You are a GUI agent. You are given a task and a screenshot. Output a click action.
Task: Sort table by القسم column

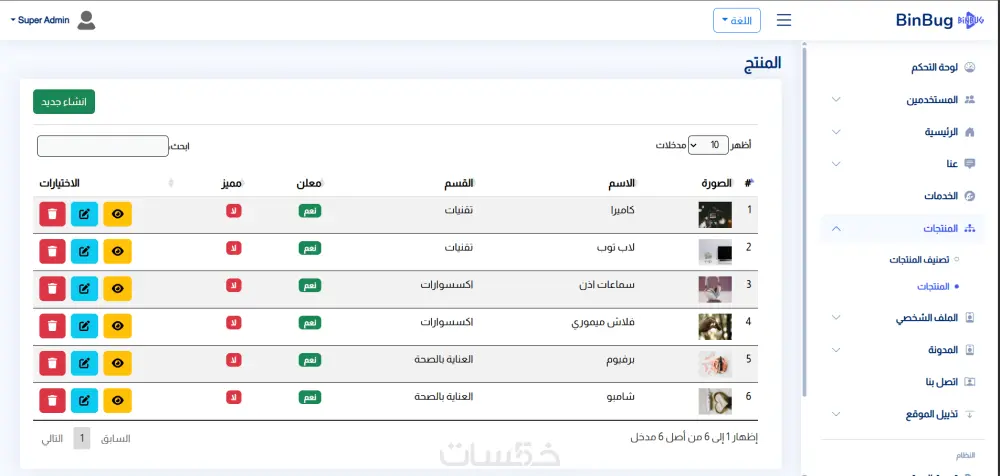(460, 184)
